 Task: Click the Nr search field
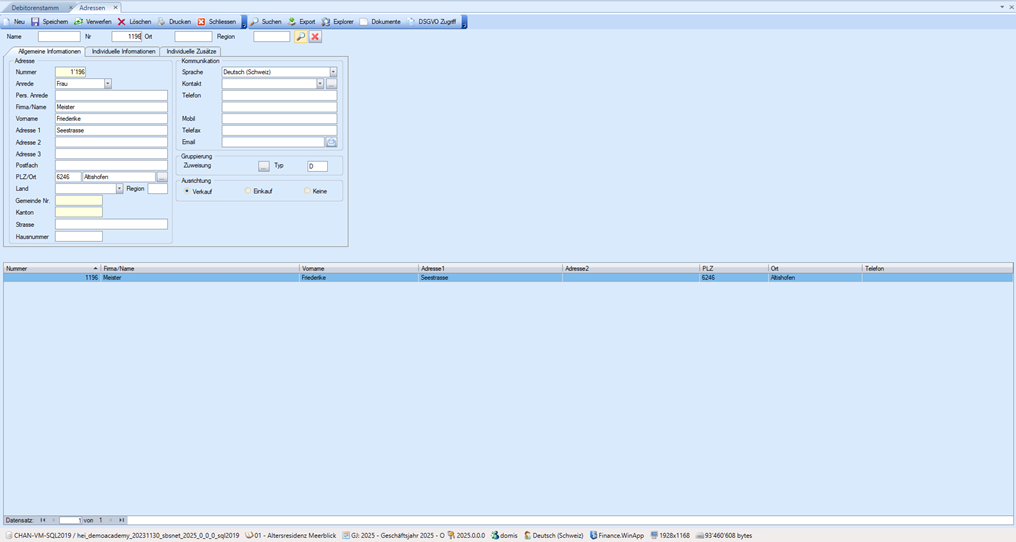point(126,36)
